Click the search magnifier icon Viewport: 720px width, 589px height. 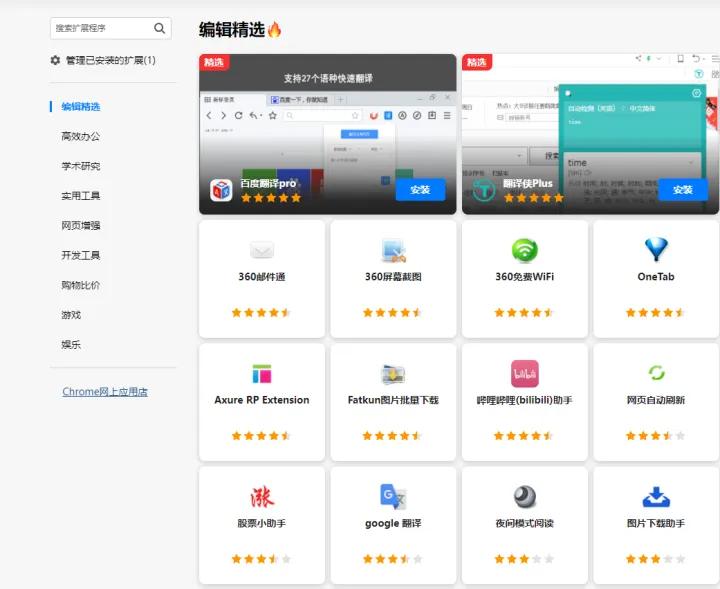160,28
